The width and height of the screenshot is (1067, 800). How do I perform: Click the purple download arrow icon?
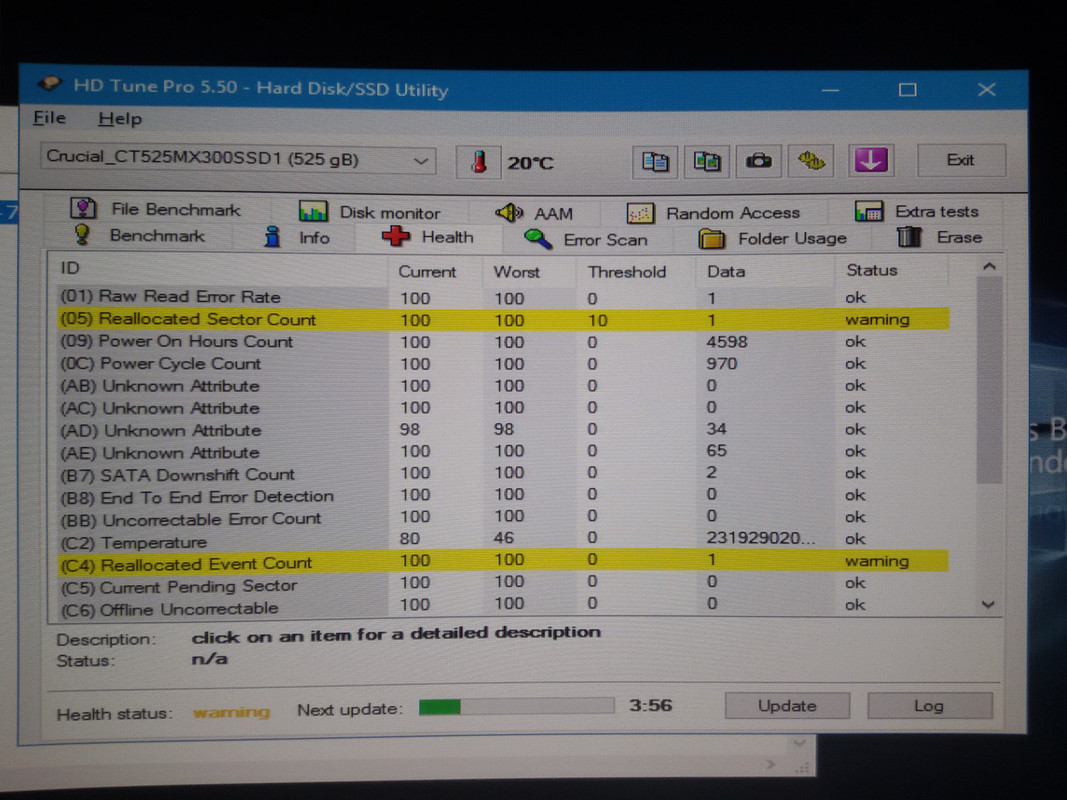[x=870, y=161]
